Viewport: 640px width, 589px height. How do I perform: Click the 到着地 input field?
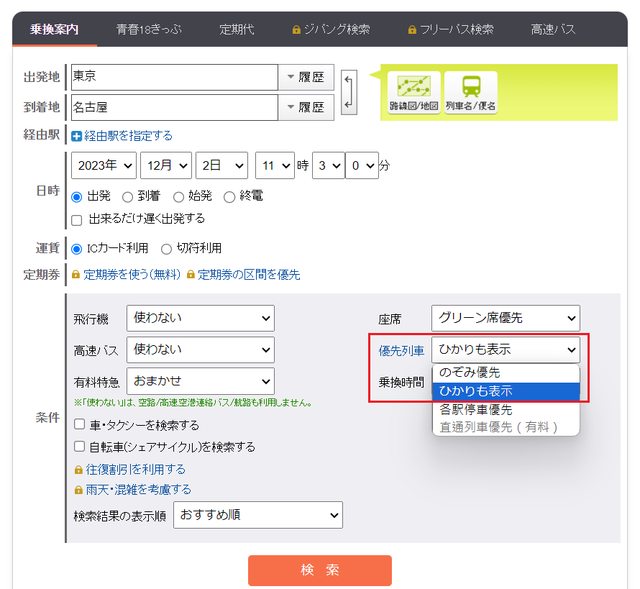tap(172, 107)
